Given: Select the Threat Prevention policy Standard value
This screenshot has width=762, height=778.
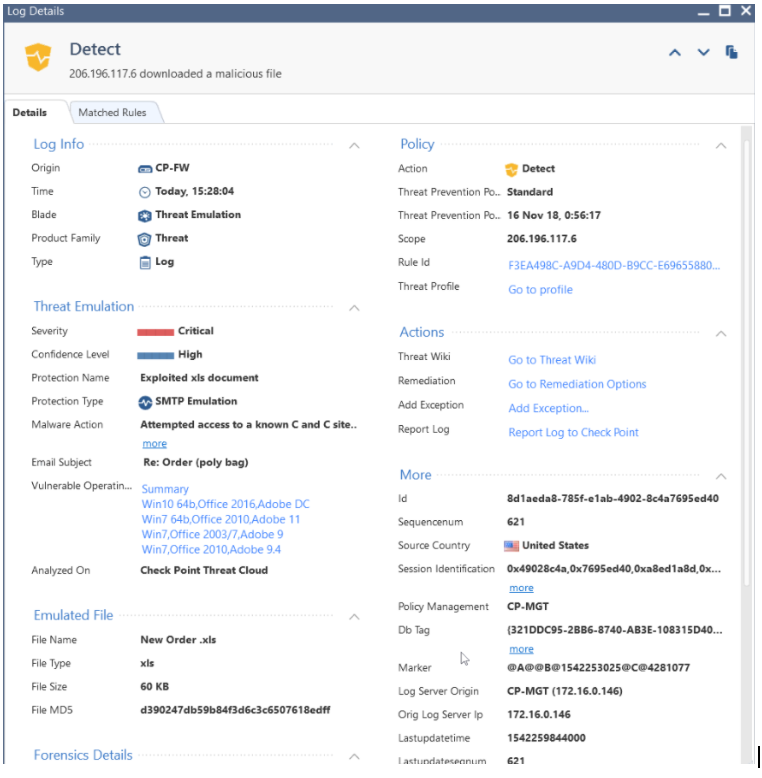Looking at the screenshot, I should coord(530,193).
